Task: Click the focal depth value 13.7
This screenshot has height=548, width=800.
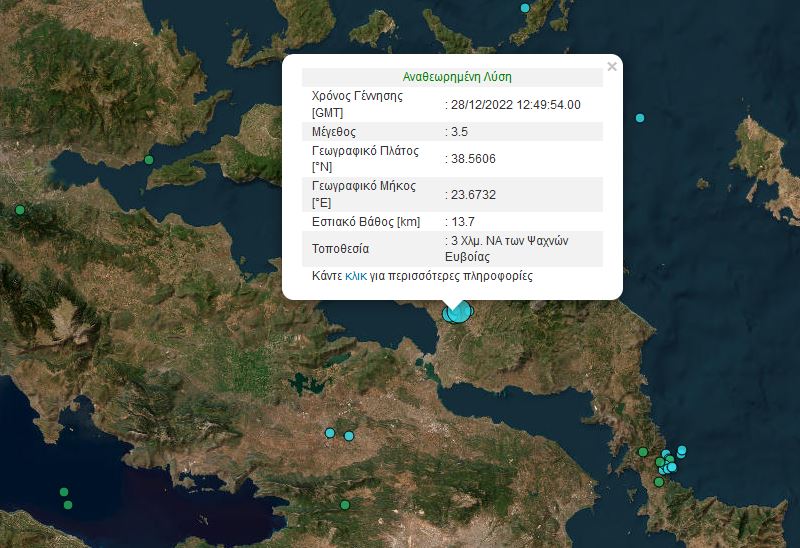Action: point(462,221)
